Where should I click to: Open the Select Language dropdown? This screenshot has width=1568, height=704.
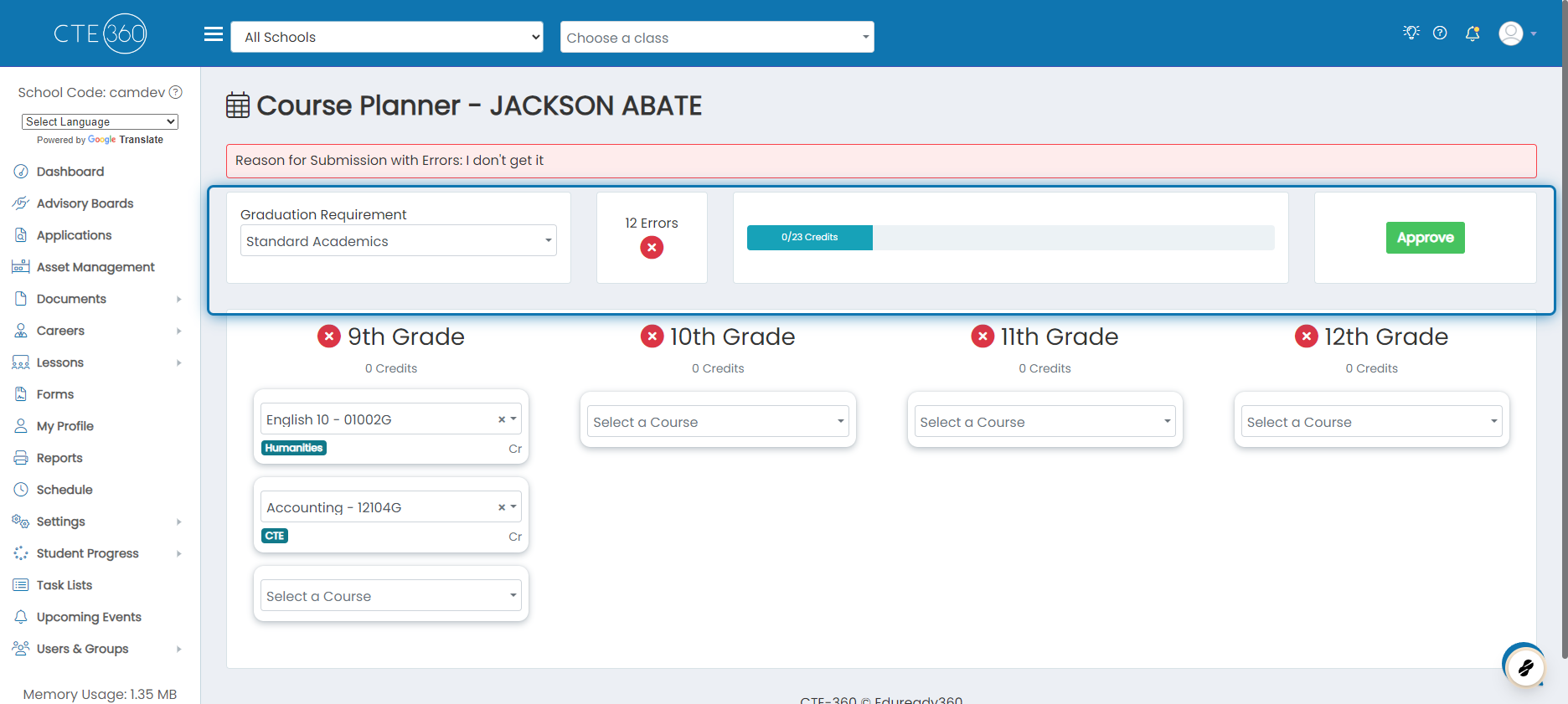point(100,121)
